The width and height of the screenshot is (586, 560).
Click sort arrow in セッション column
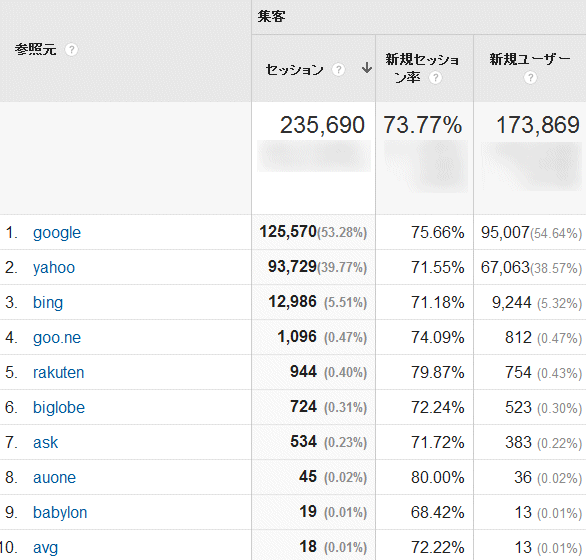click(367, 68)
